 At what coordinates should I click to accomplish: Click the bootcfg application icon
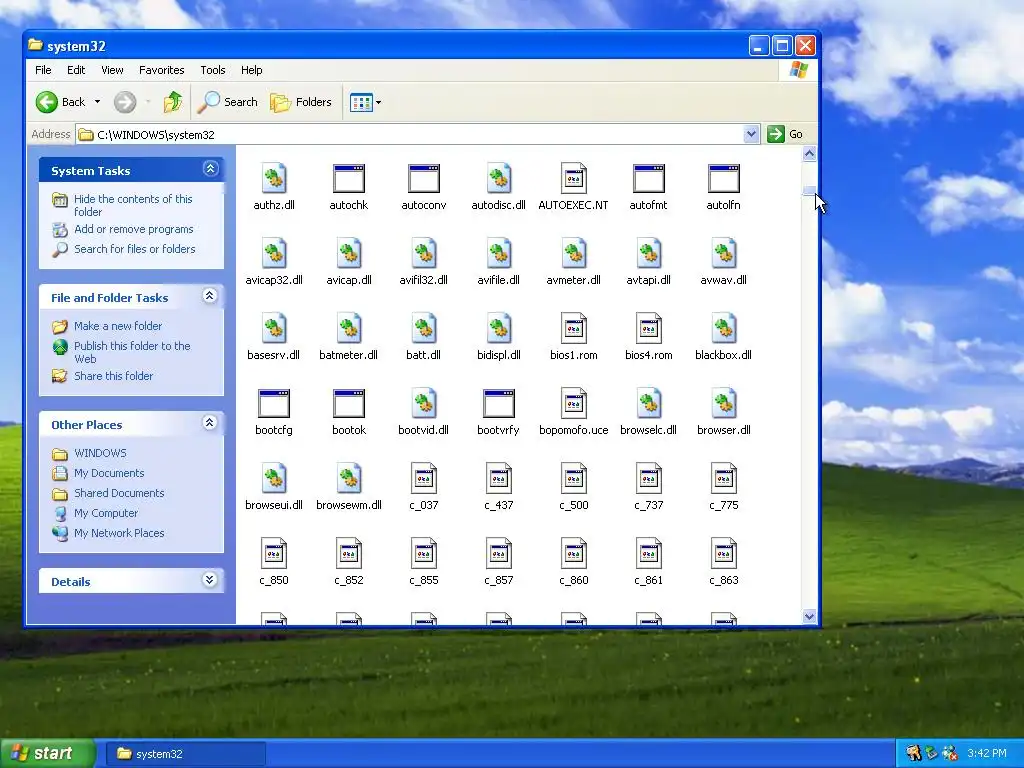[x=274, y=404]
